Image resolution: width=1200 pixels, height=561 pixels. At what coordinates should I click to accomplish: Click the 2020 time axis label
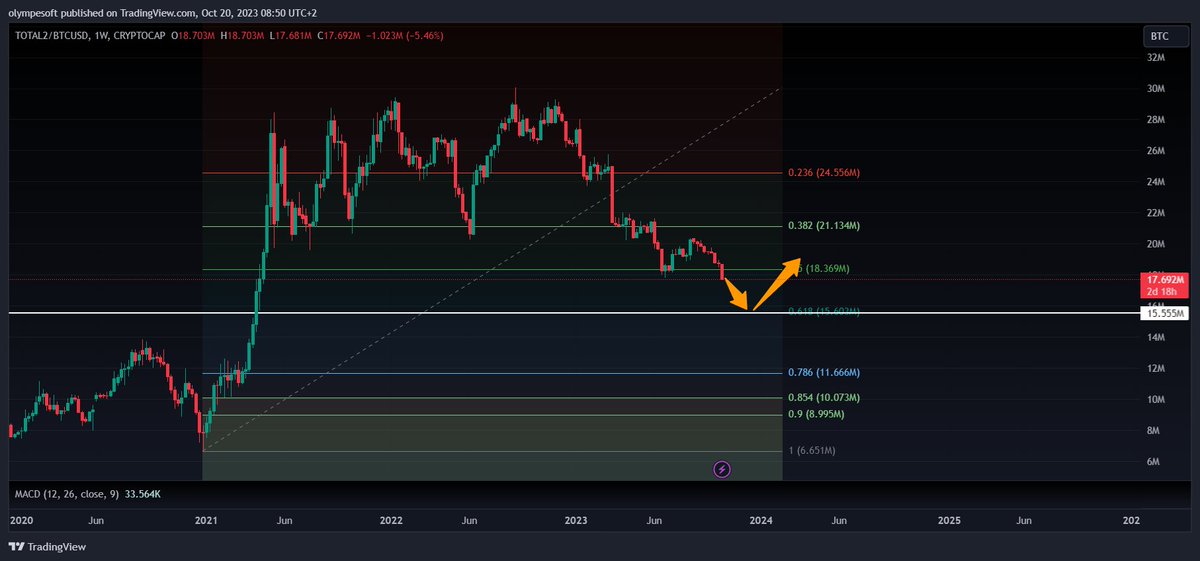coord(21,521)
